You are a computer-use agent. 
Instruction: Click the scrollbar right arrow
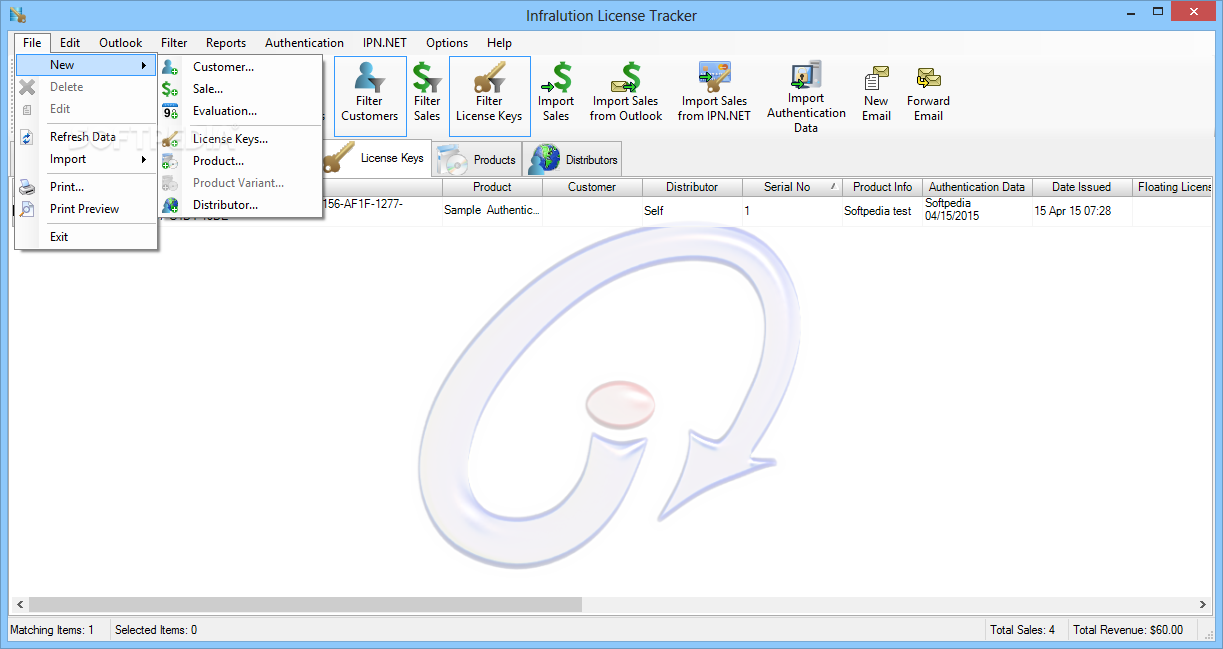[x=1204, y=605]
